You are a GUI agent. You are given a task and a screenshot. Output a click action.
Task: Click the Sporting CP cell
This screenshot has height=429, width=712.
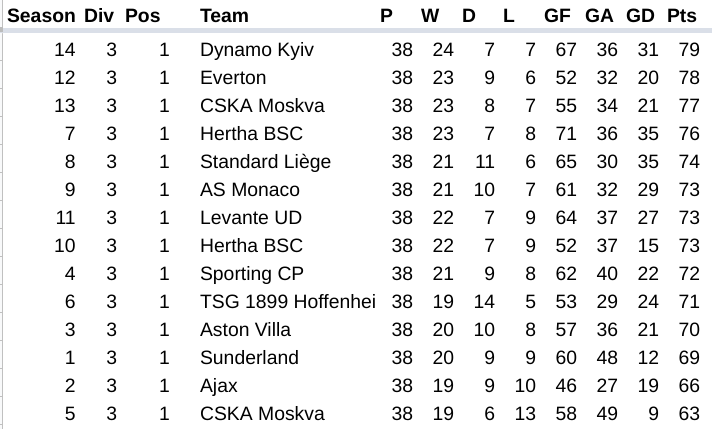(250, 274)
